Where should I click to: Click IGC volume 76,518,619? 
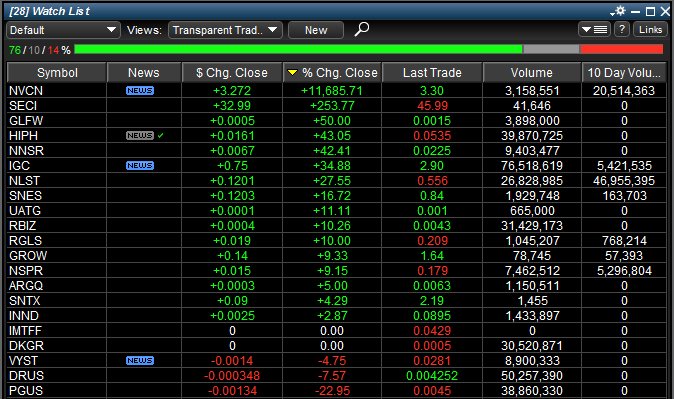[532, 166]
